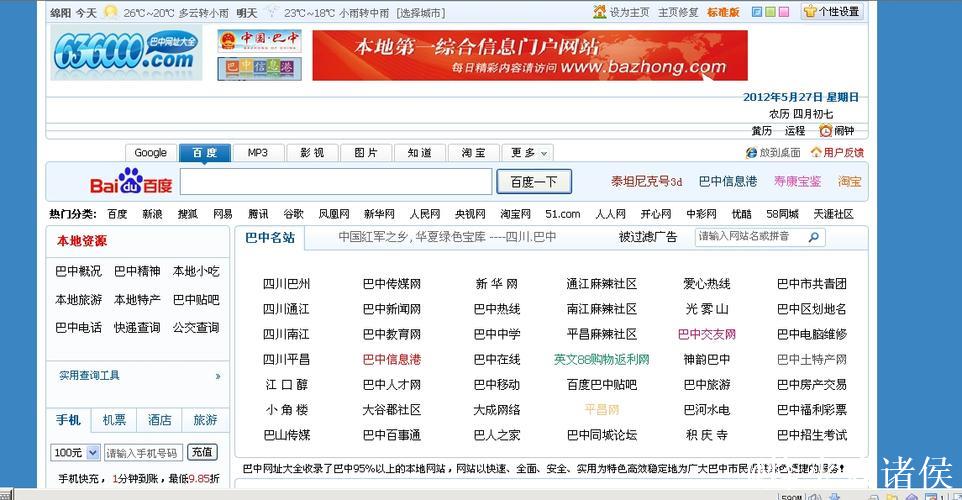Click tomorrow's rain weather icon
This screenshot has width=962, height=500.
271,12
